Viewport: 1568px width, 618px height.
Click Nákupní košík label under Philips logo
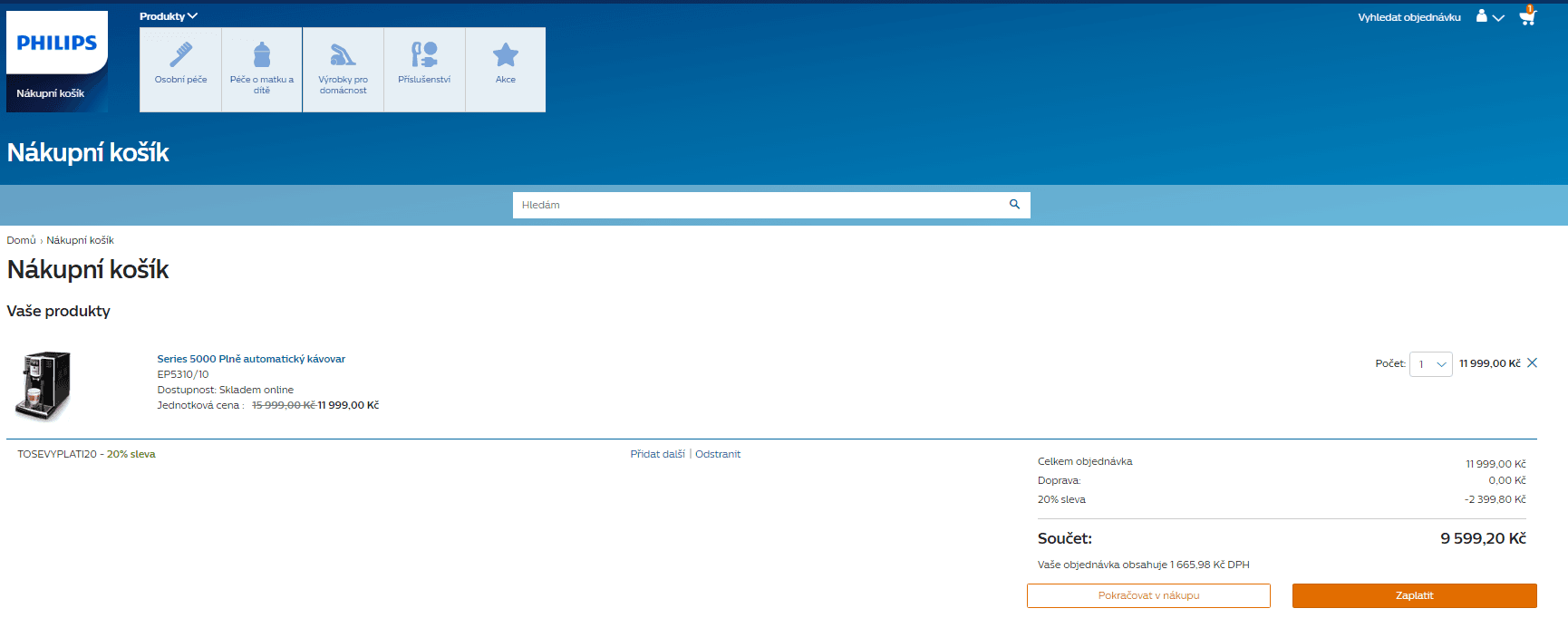point(51,93)
